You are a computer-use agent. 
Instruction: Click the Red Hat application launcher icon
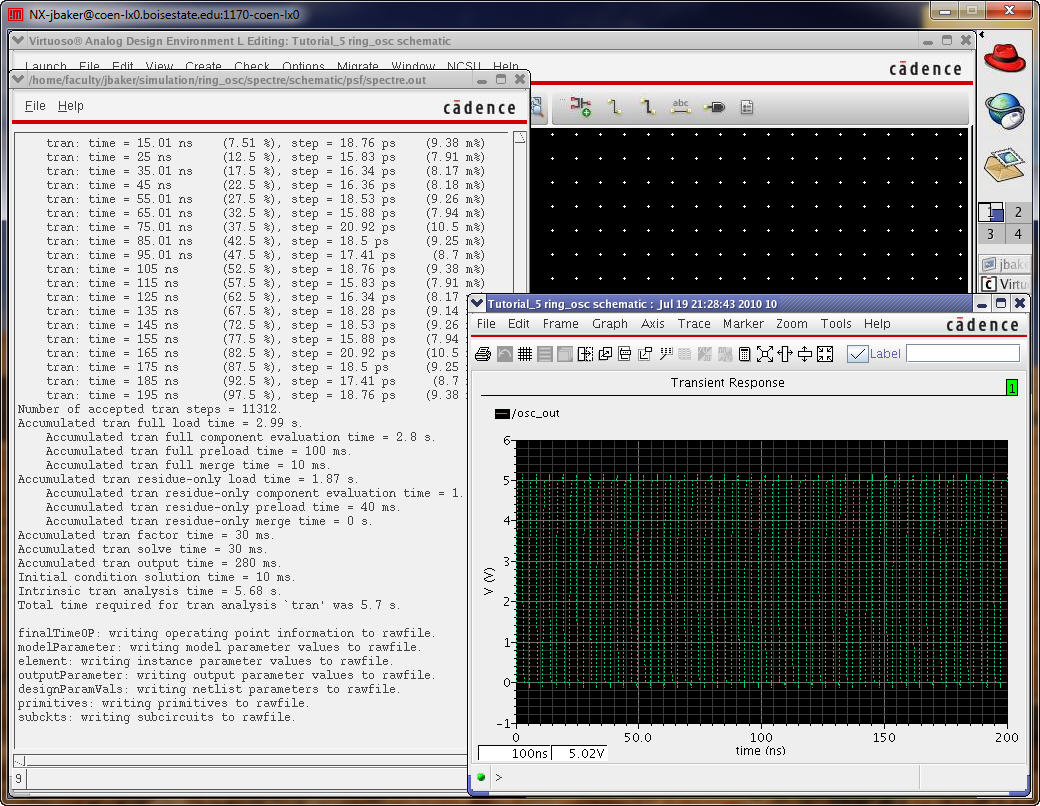(1005, 59)
